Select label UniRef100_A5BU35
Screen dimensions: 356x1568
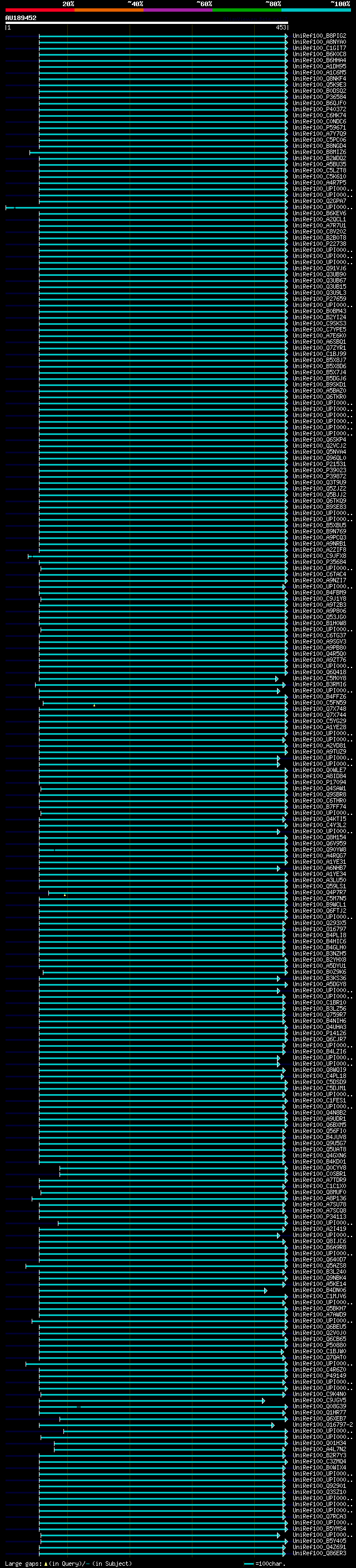[x=319, y=164]
